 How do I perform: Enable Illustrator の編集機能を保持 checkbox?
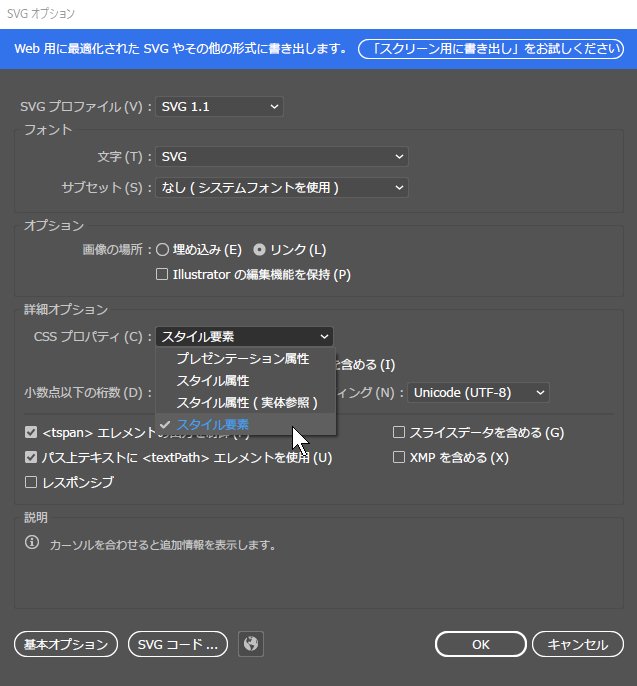[x=162, y=274]
